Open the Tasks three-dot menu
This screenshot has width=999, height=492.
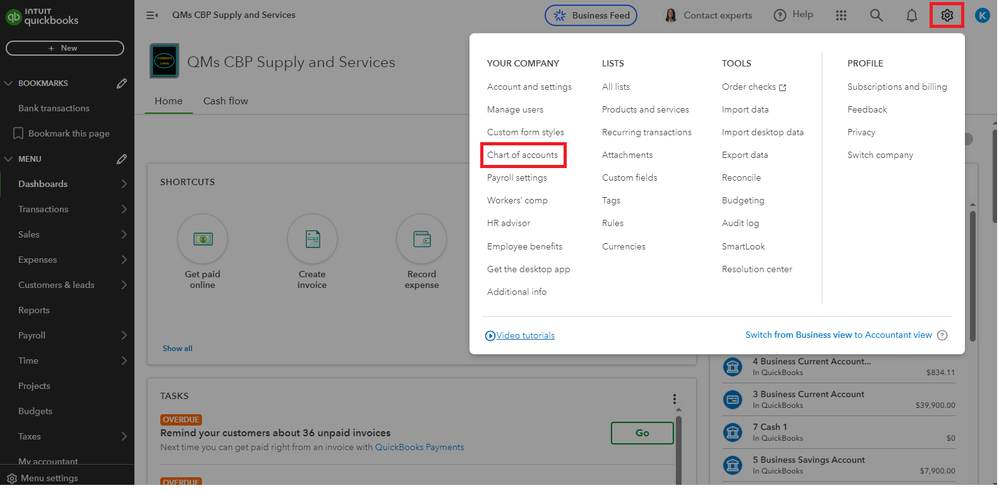674,399
